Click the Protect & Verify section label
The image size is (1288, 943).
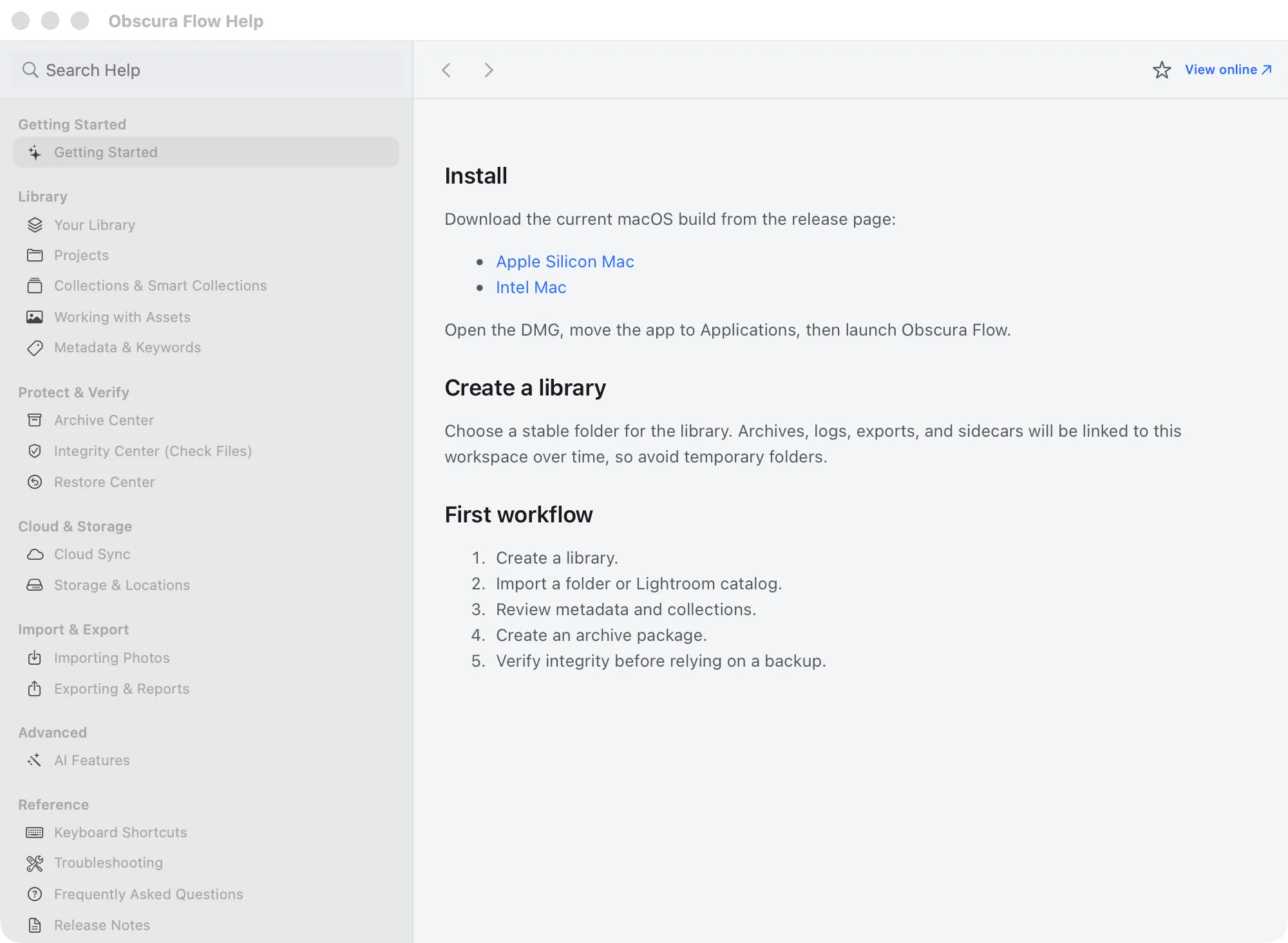click(73, 392)
